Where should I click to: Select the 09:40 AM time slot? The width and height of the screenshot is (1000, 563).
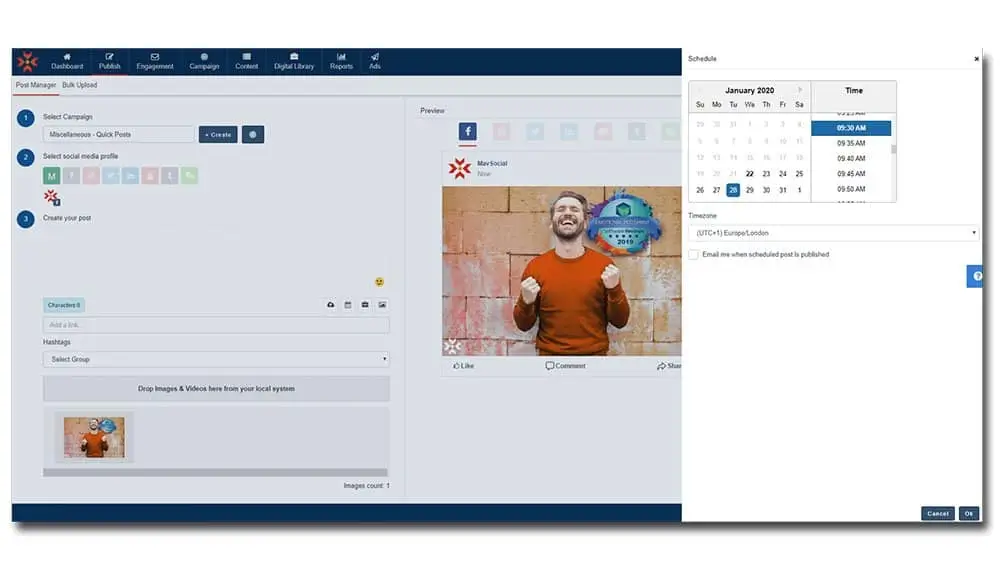851,159
